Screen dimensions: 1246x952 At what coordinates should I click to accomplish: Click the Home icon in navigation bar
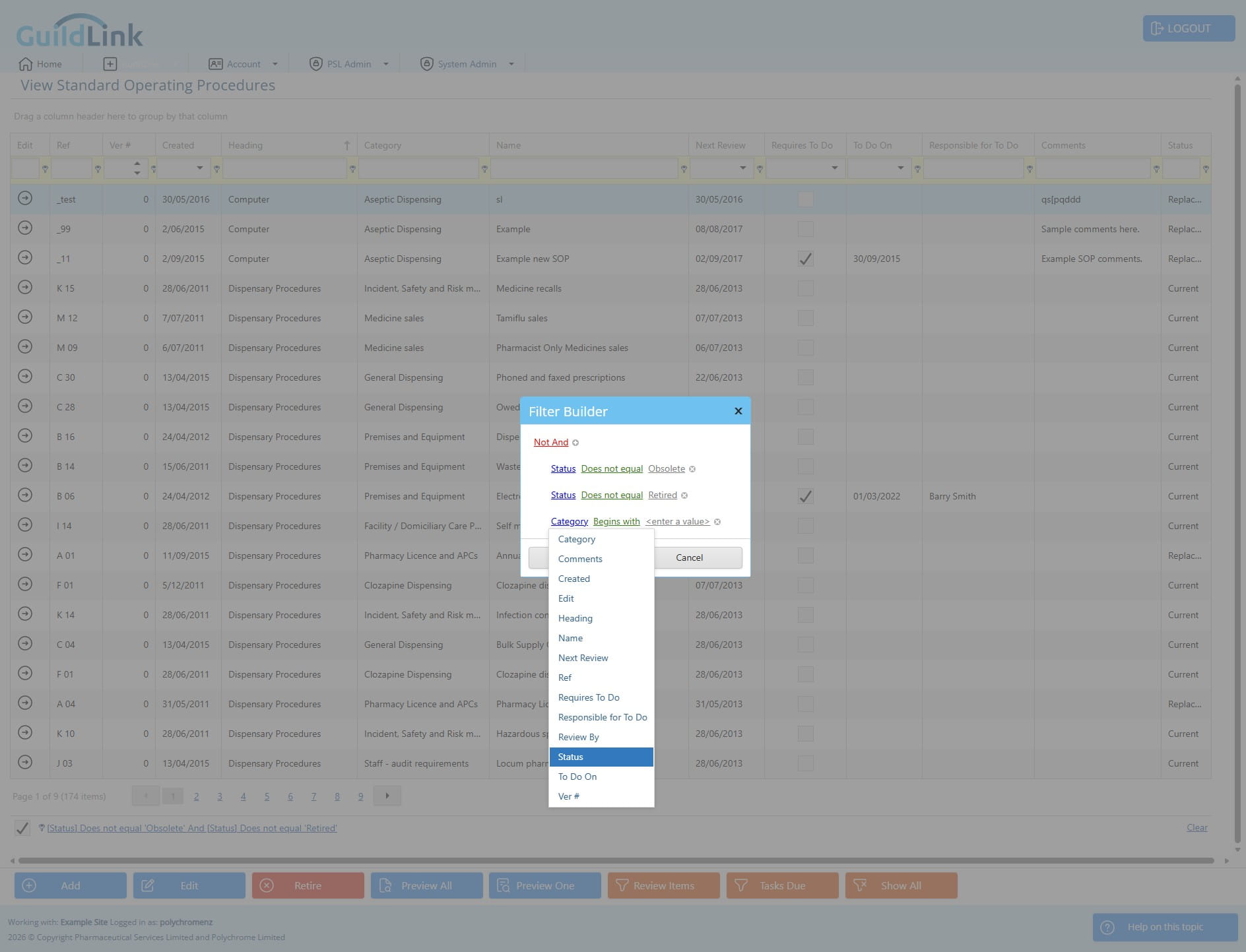pos(26,64)
